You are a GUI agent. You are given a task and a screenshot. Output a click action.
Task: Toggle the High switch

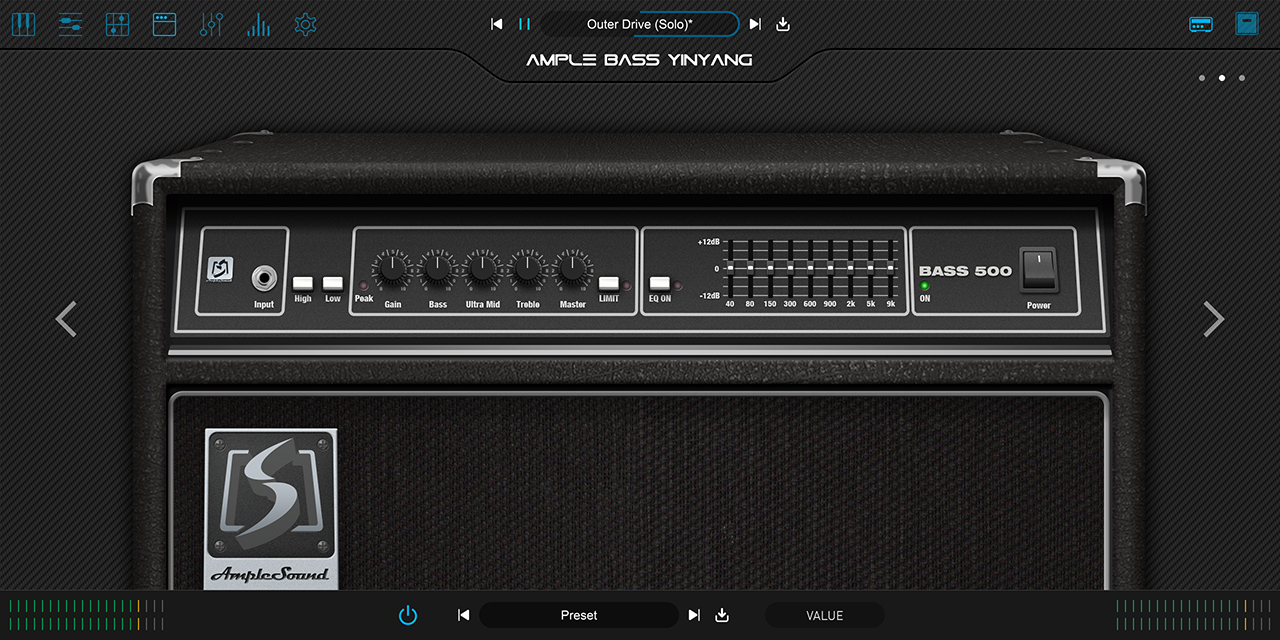(302, 284)
